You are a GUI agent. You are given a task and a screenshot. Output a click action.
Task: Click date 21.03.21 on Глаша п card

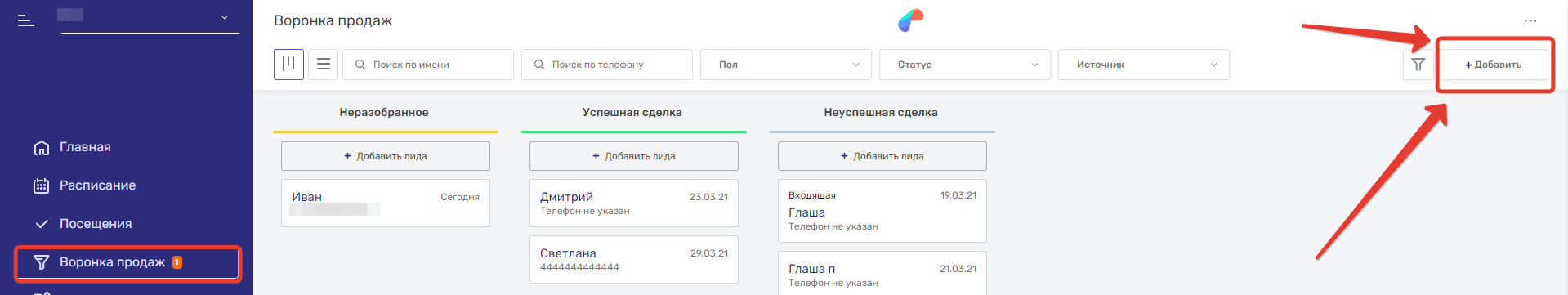pos(958,269)
